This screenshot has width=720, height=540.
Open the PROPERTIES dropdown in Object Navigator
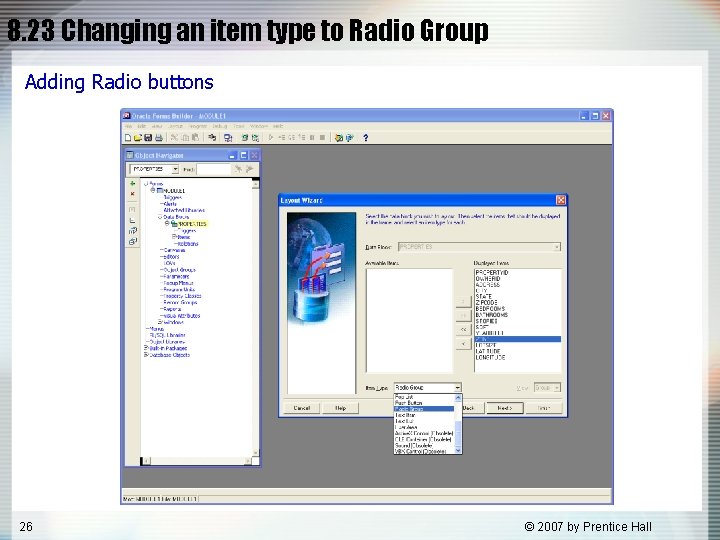click(x=175, y=169)
